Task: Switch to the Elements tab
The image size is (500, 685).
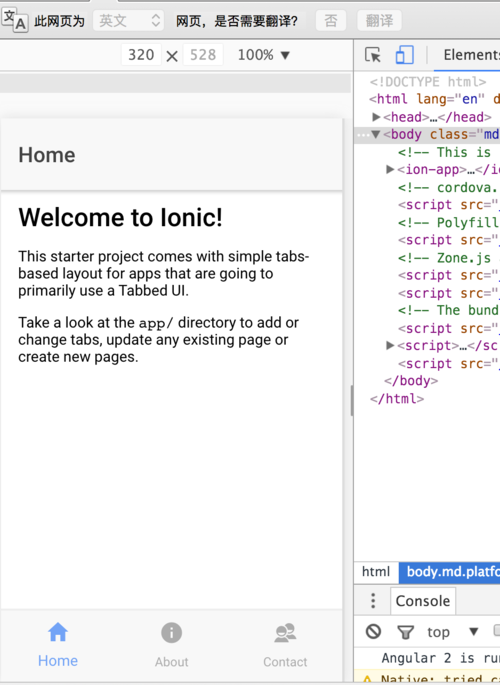Action: click(x=472, y=55)
